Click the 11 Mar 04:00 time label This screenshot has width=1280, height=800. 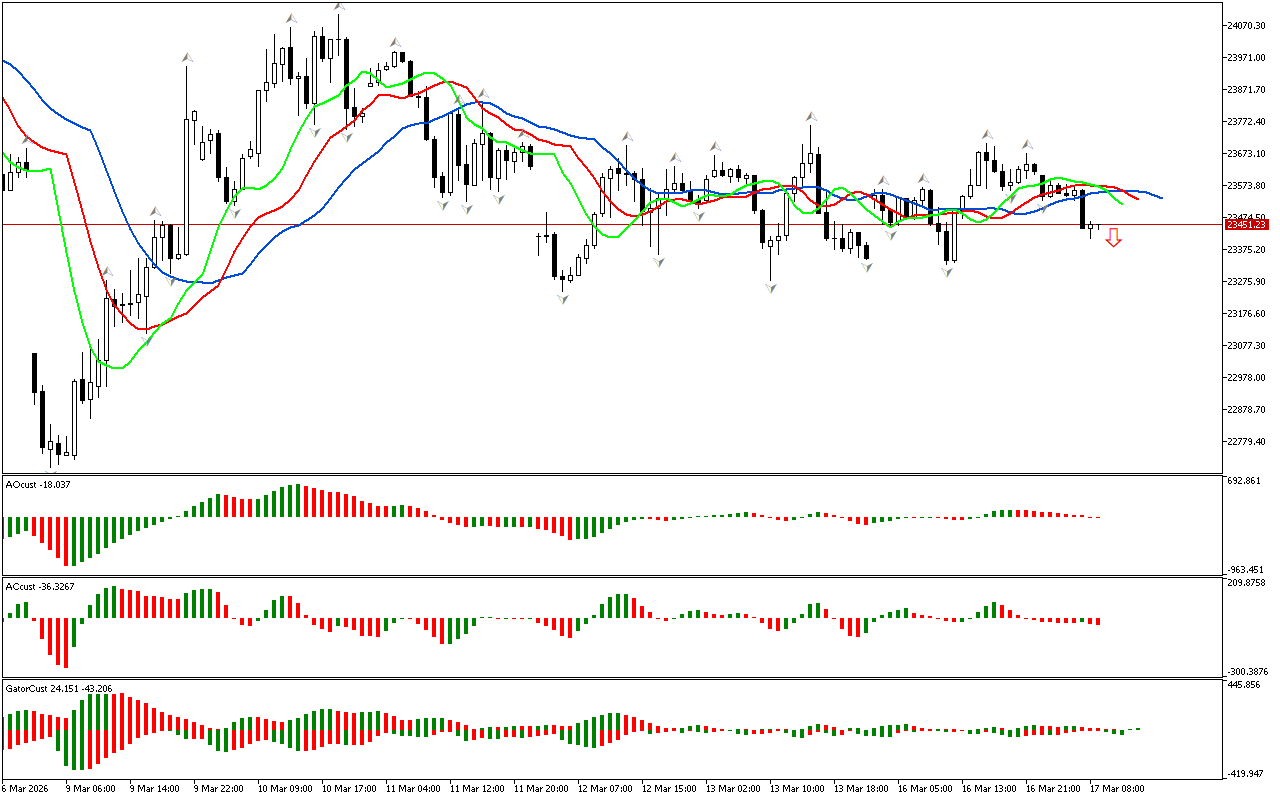tap(415, 788)
